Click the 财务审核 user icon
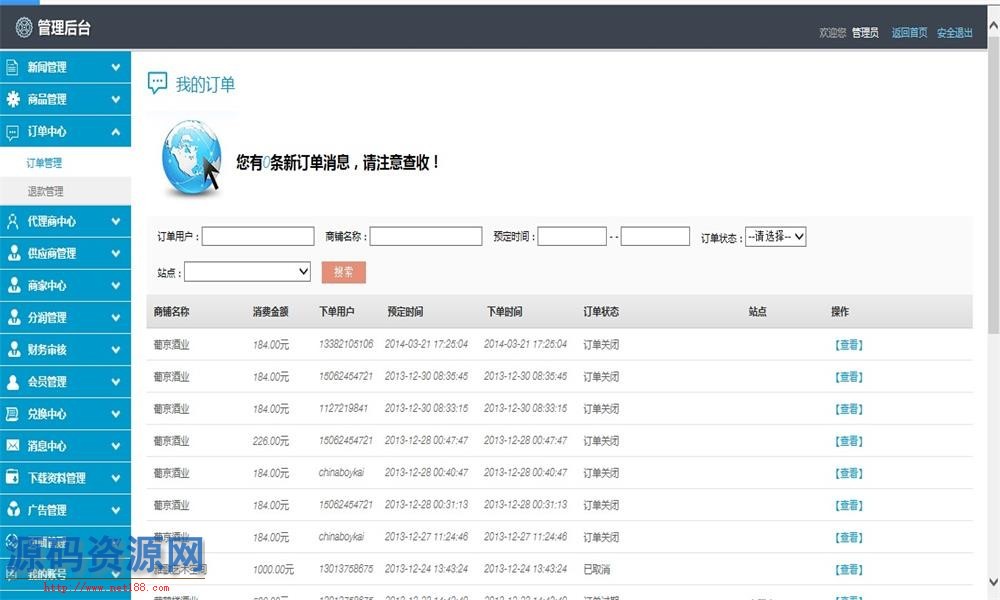The width and height of the screenshot is (1000, 600). 14,349
